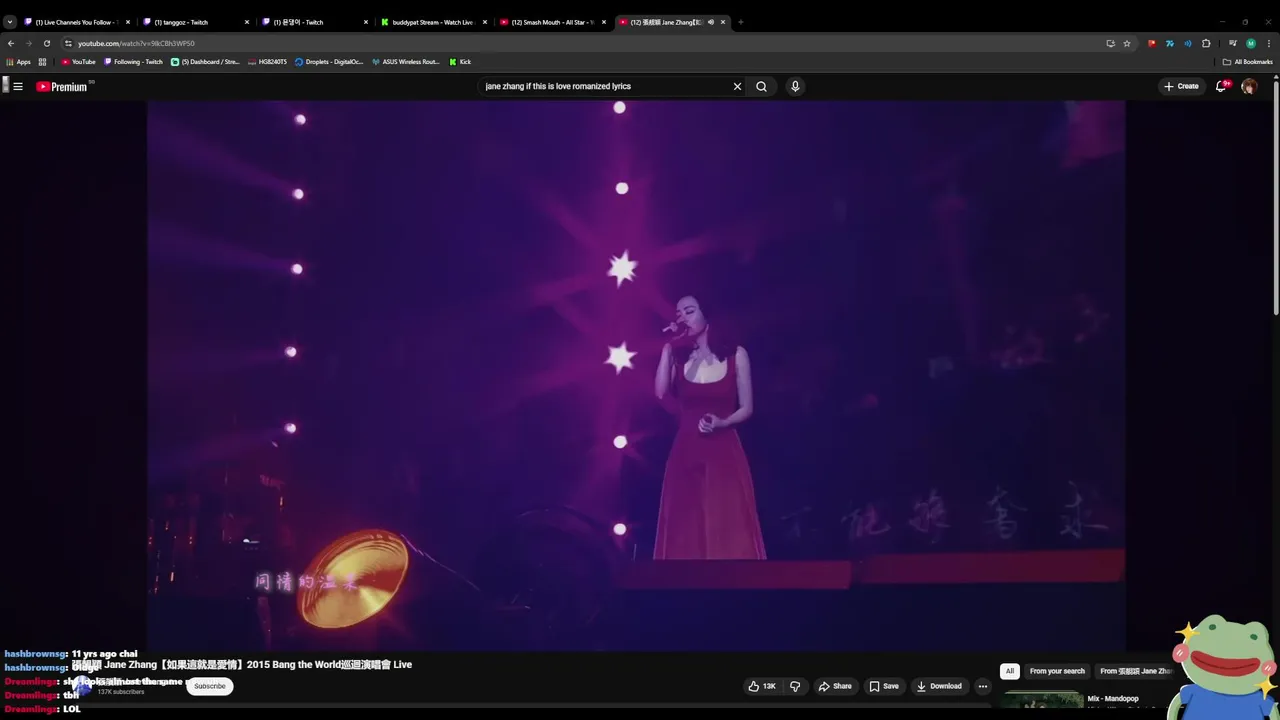Viewport: 1280px width, 720px height.
Task: Click the install app icon in address bar
Action: pos(1110,43)
